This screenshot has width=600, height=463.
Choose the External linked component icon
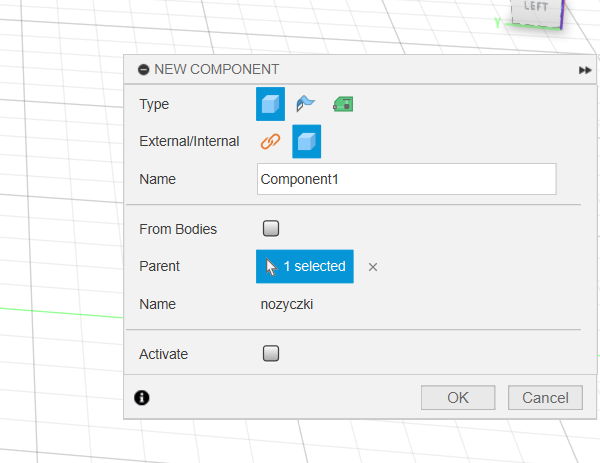pos(270,142)
